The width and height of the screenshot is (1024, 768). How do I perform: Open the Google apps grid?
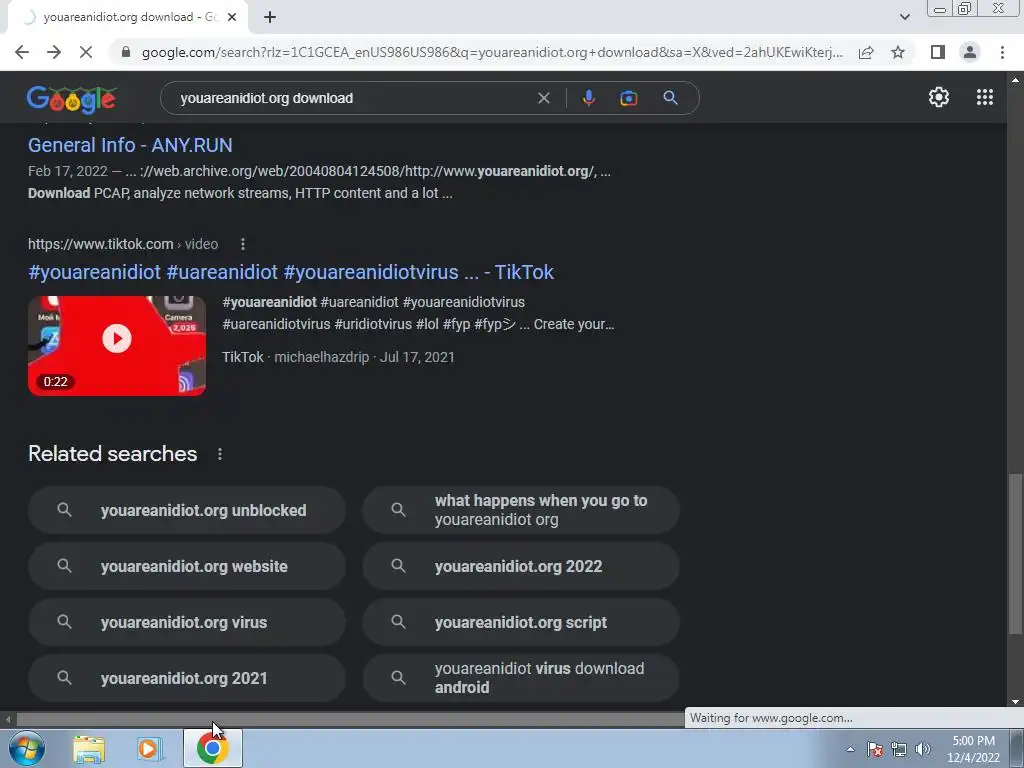click(x=985, y=97)
